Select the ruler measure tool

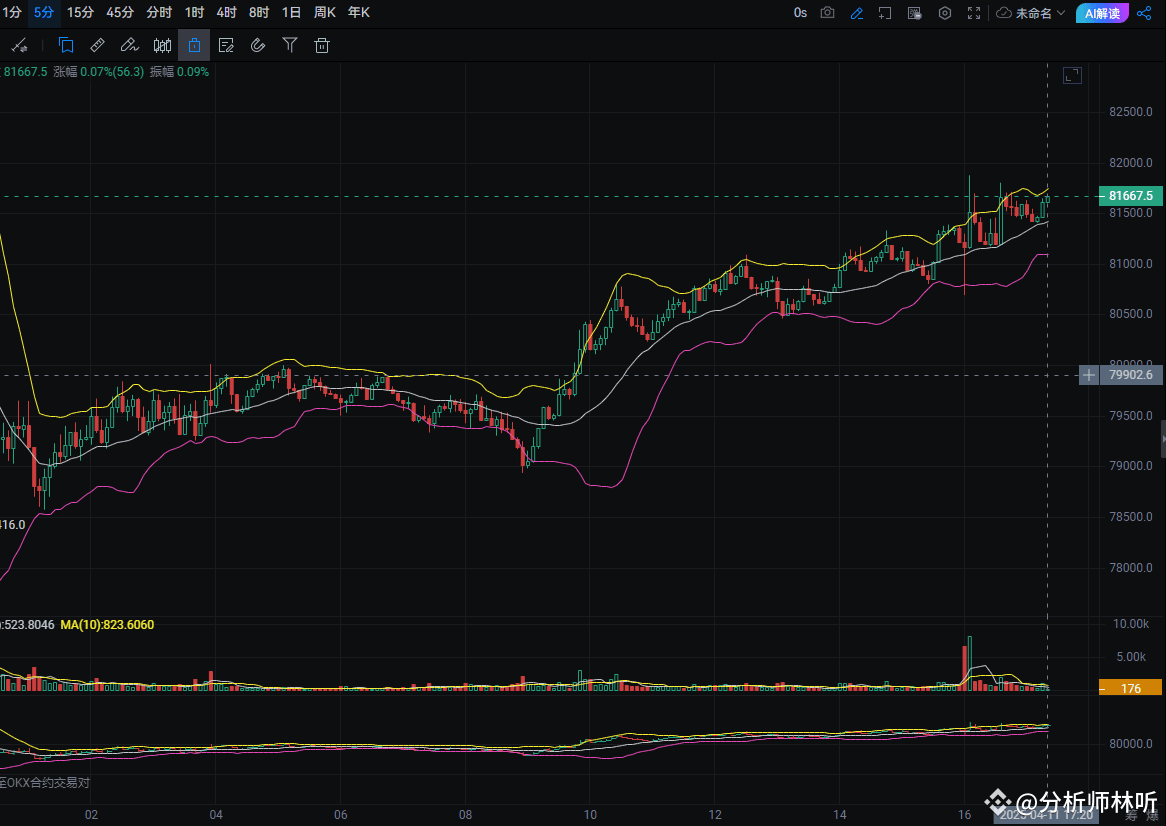[97, 45]
